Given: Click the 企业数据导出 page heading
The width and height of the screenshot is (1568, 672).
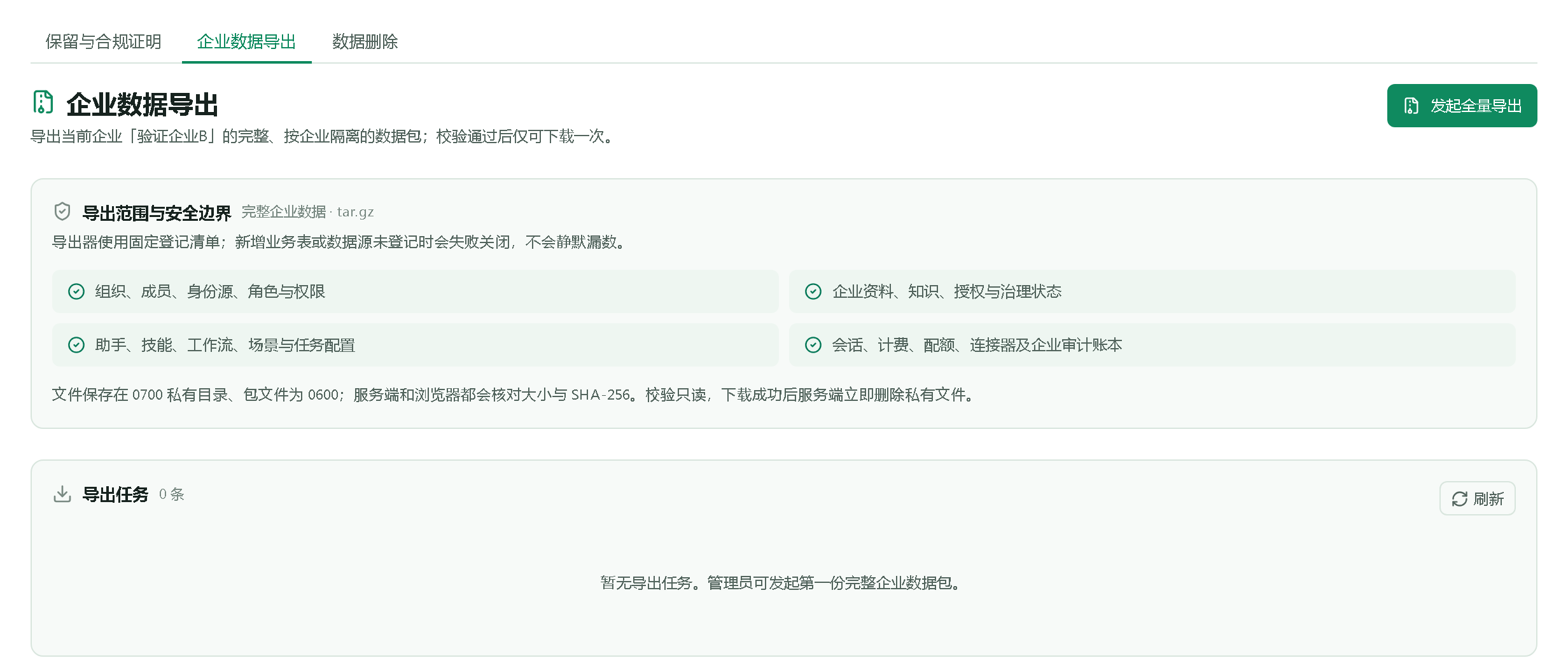Looking at the screenshot, I should [x=143, y=104].
